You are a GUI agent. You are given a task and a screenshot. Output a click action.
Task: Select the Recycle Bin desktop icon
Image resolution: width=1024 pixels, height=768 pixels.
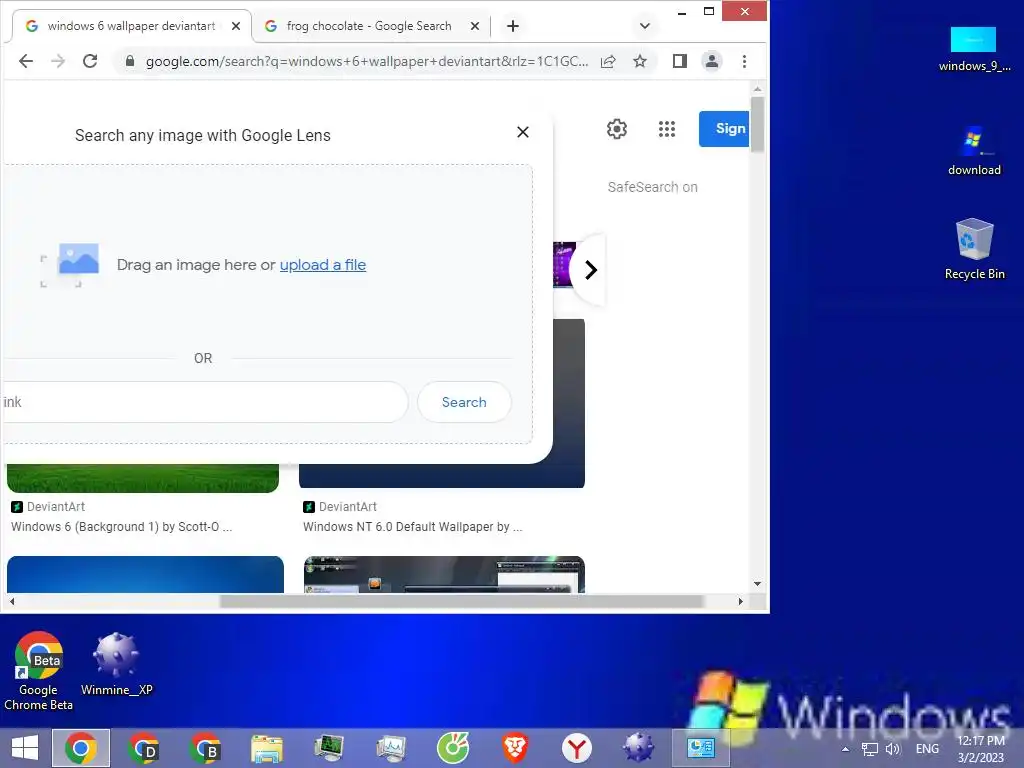974,249
